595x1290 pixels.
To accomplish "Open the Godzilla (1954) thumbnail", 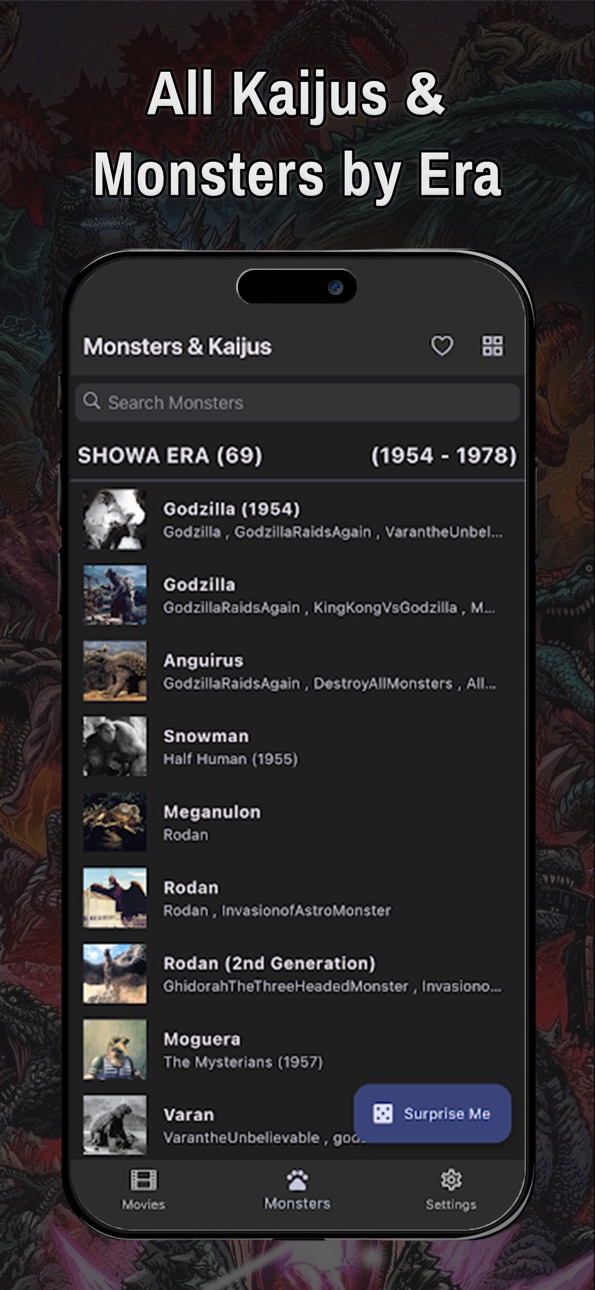I will (x=115, y=520).
